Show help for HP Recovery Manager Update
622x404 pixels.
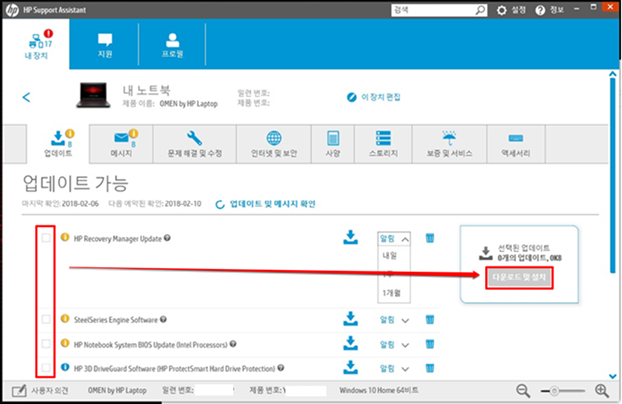(167, 238)
